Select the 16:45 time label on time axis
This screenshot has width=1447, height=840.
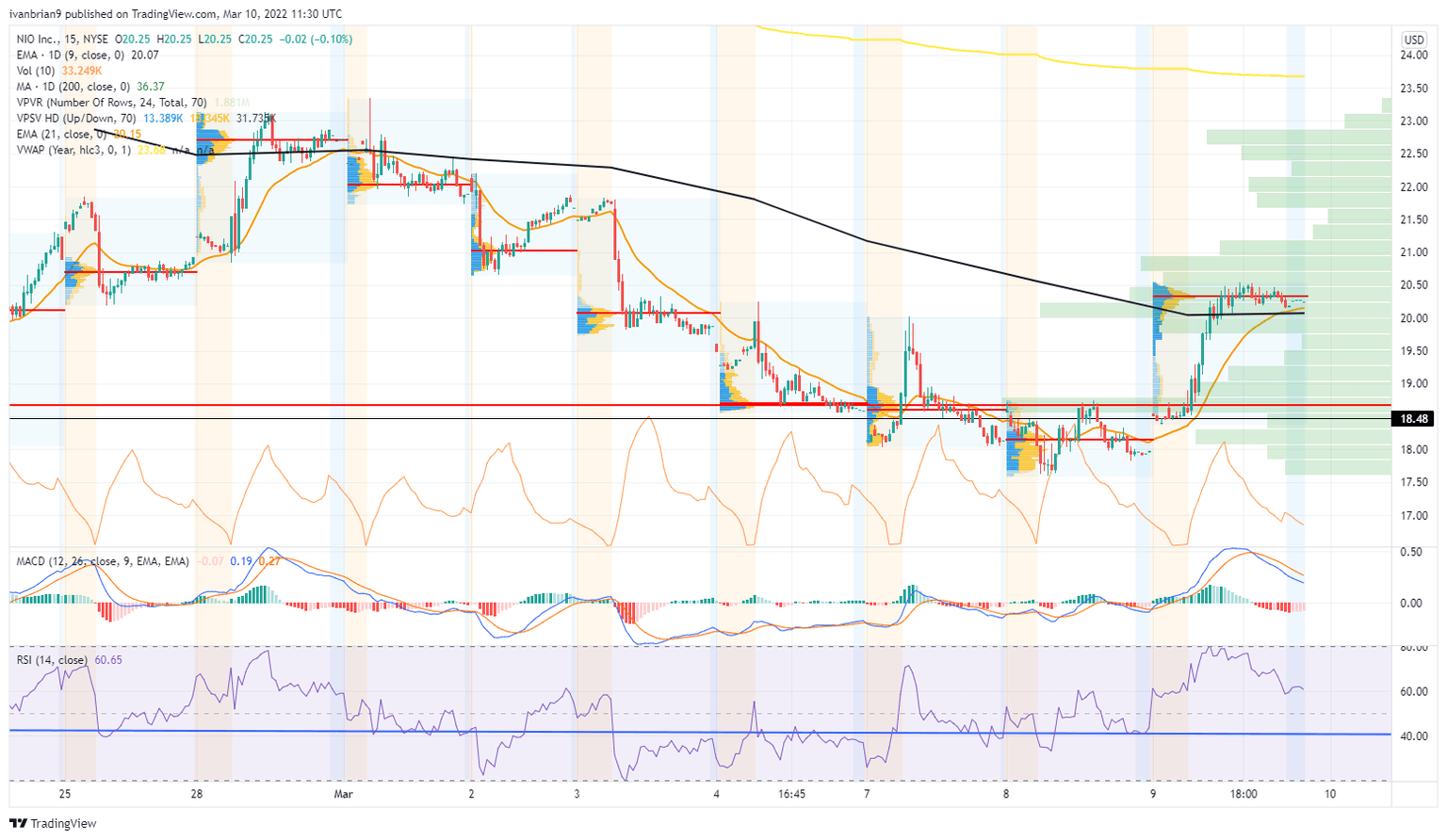[x=792, y=795]
